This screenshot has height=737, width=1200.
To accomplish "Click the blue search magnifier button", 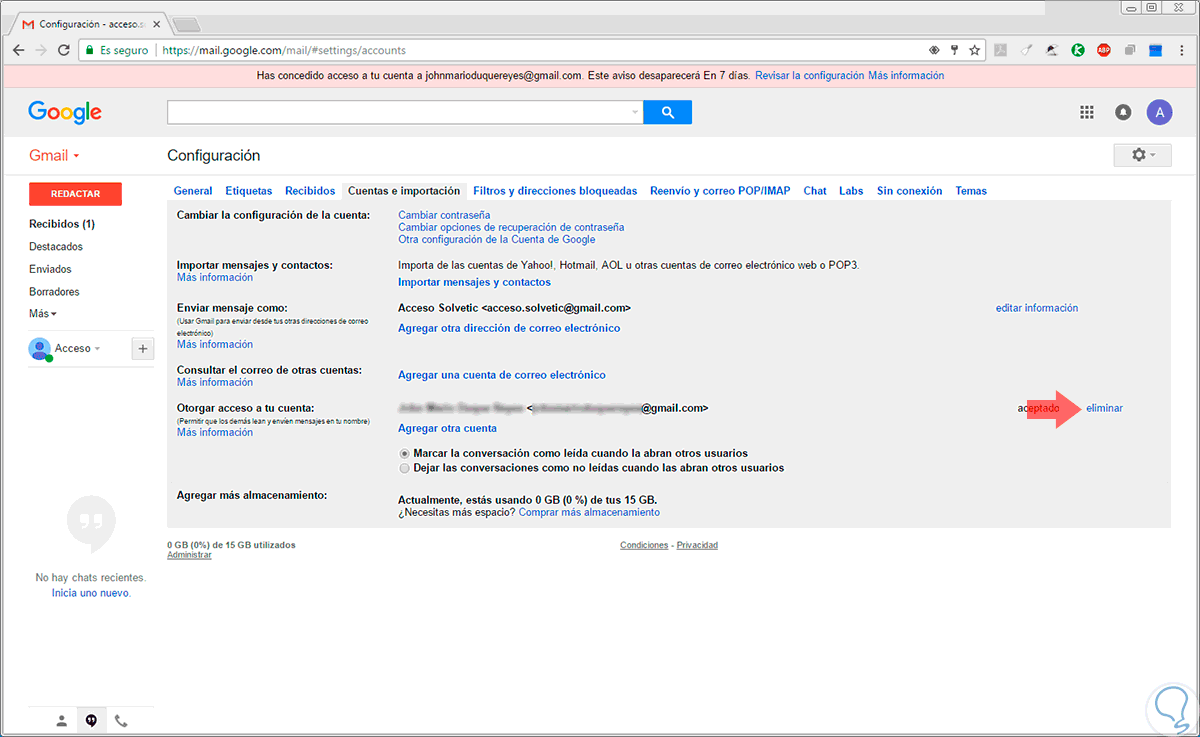I will pos(667,112).
